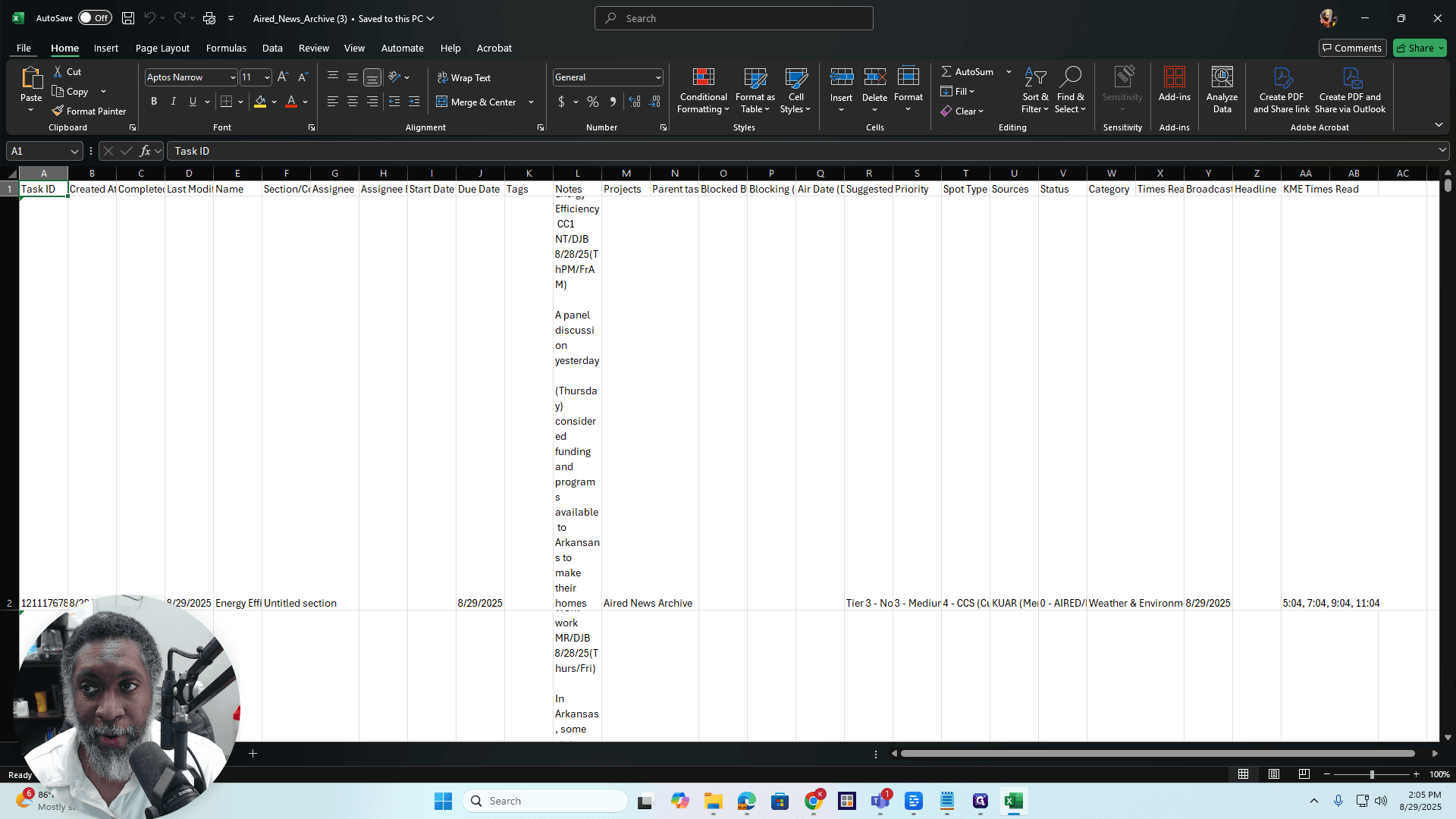Open Find & Select menu
Viewport: 1456px width, 819px height.
pyautogui.click(x=1070, y=90)
